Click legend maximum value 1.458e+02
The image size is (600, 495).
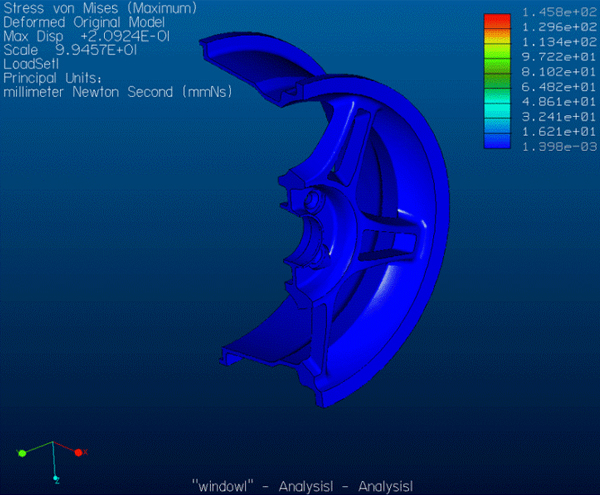tap(559, 12)
